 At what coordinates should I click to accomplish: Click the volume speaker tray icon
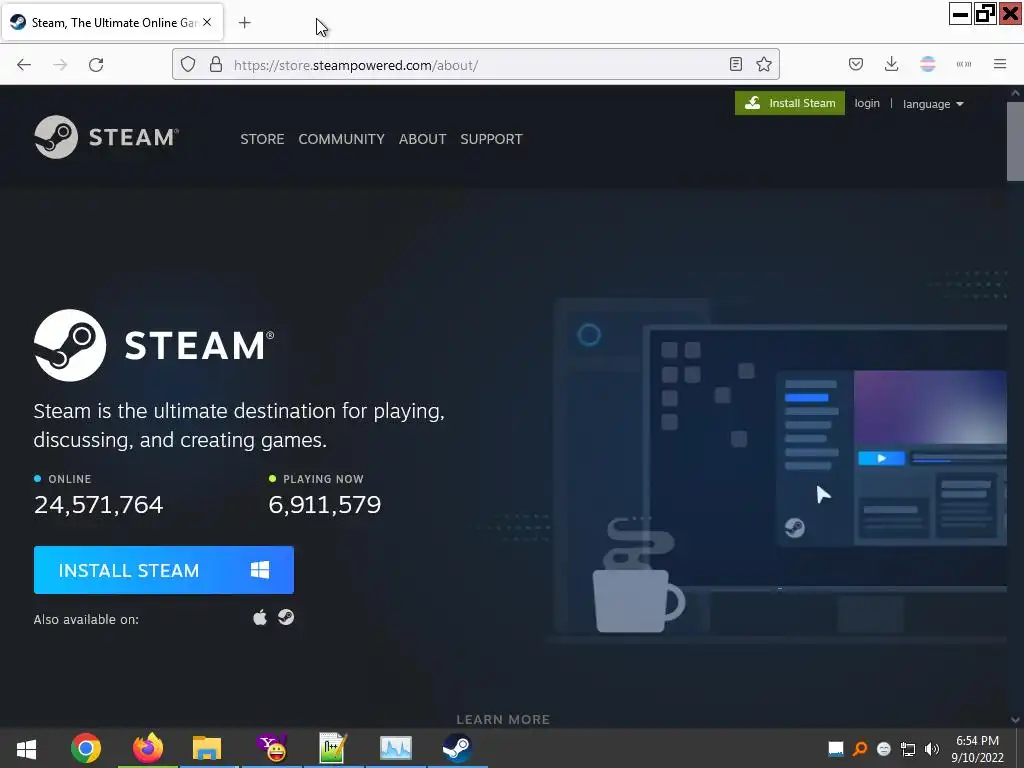(x=932, y=749)
